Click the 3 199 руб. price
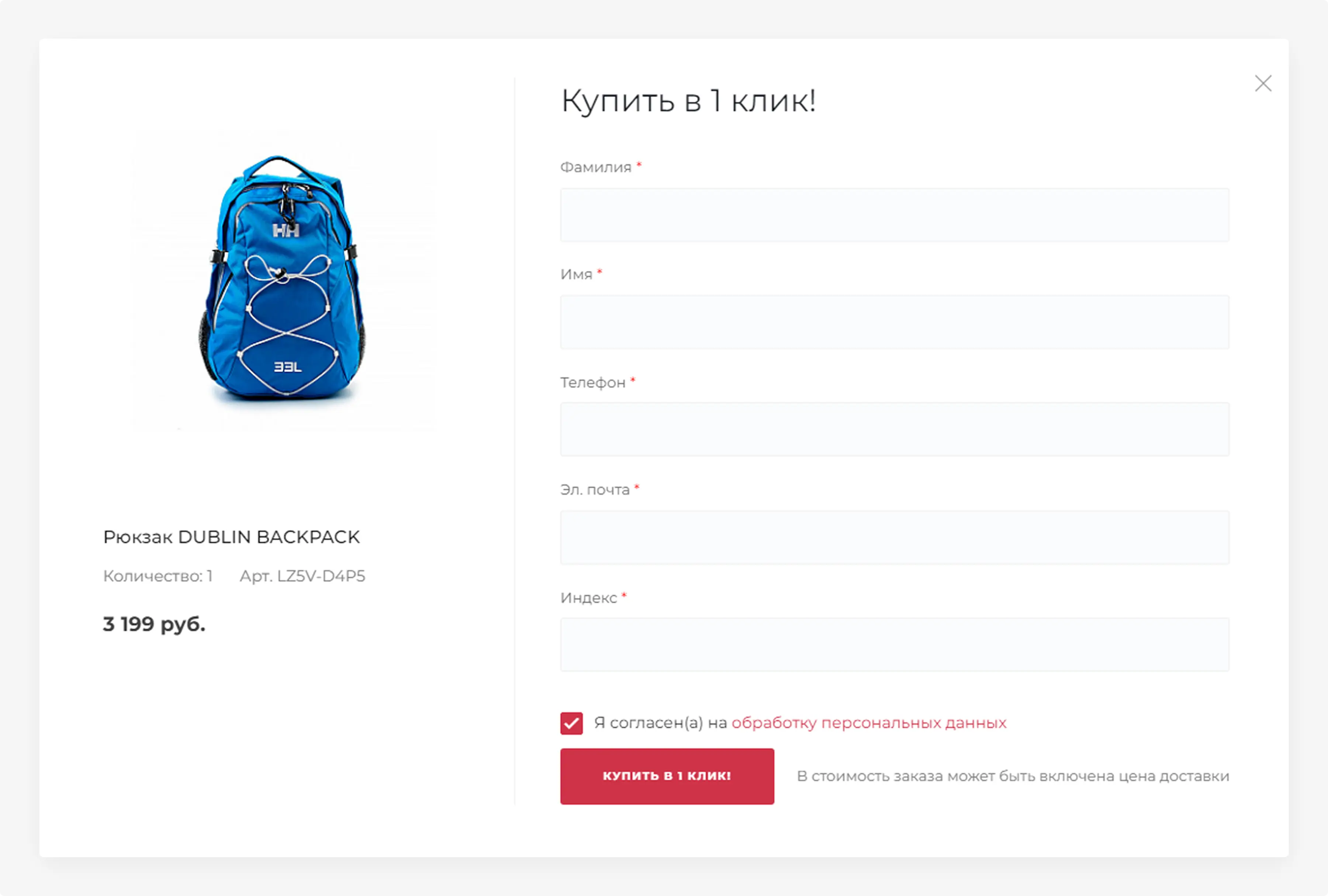The image size is (1328, 896). tap(154, 624)
